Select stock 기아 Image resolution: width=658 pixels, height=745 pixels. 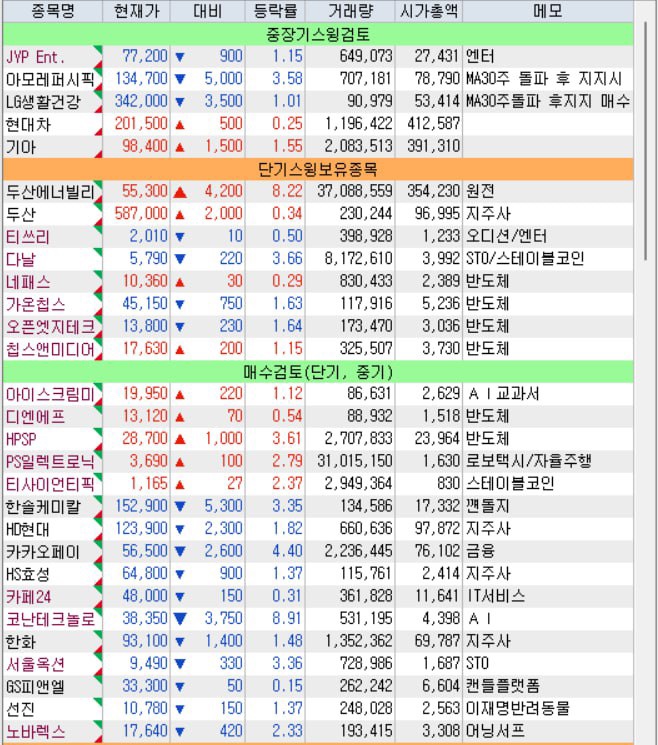point(52,147)
